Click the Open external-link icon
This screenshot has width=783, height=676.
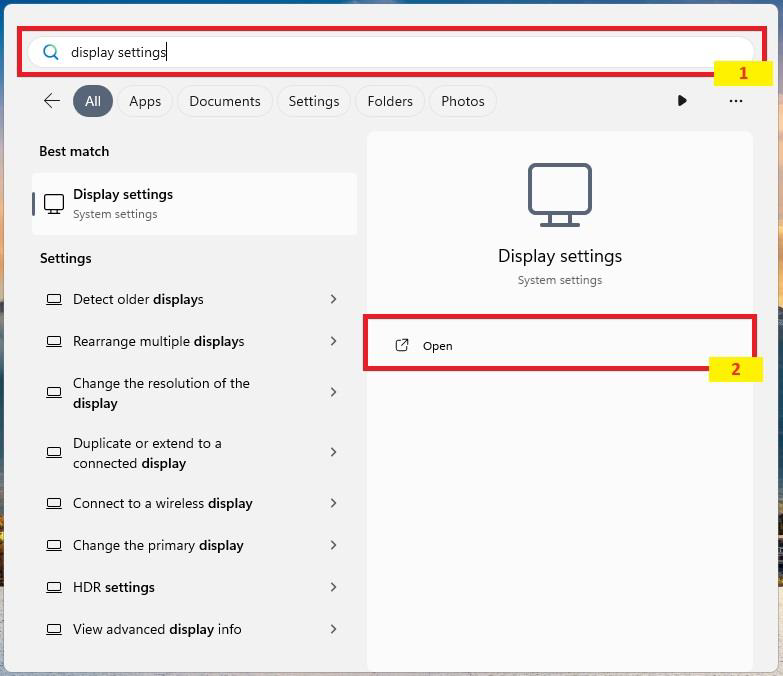point(402,345)
